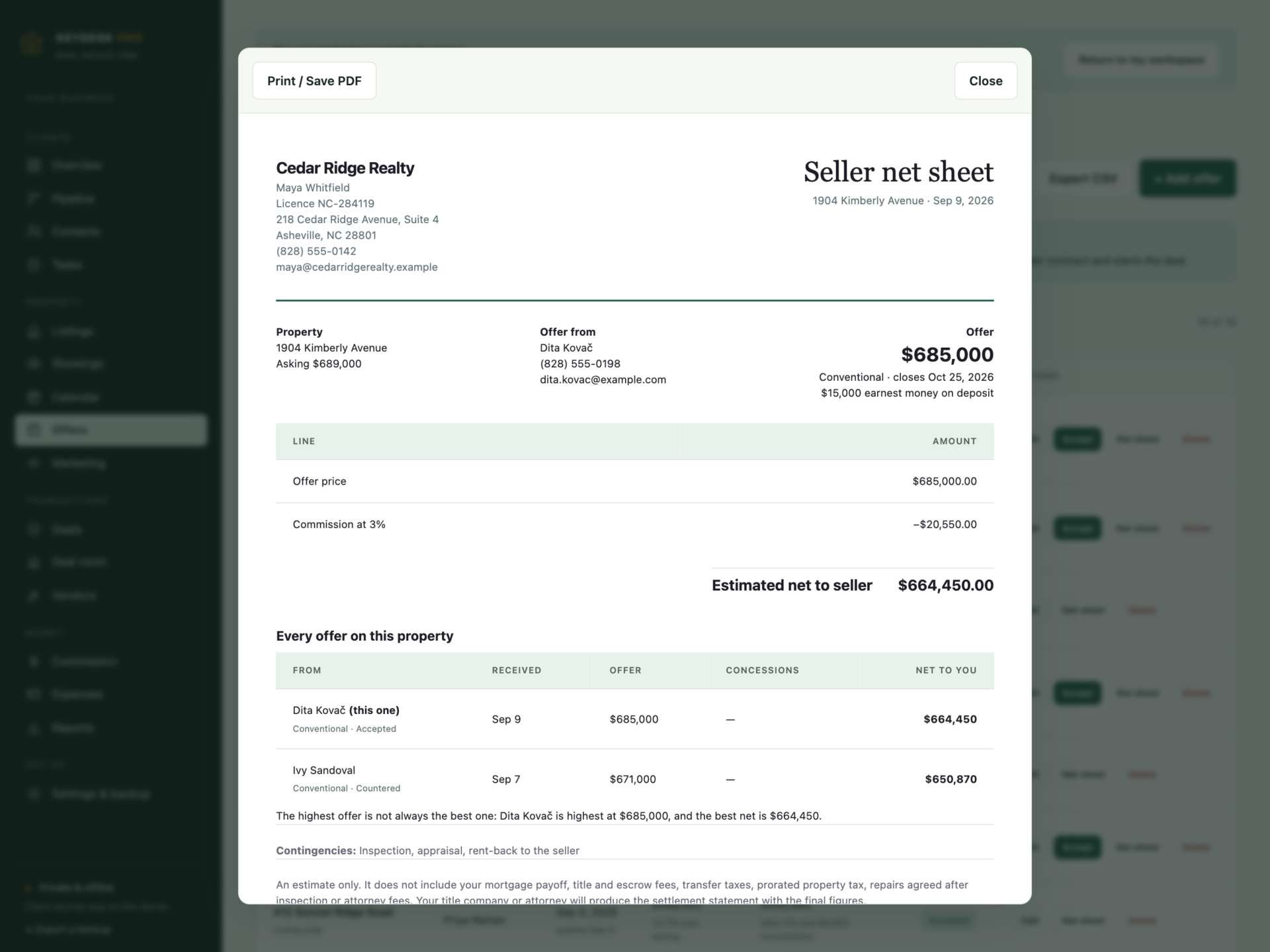Viewport: 1270px width, 952px height.
Task: Click the $671,000 offer cell
Action: point(633,779)
